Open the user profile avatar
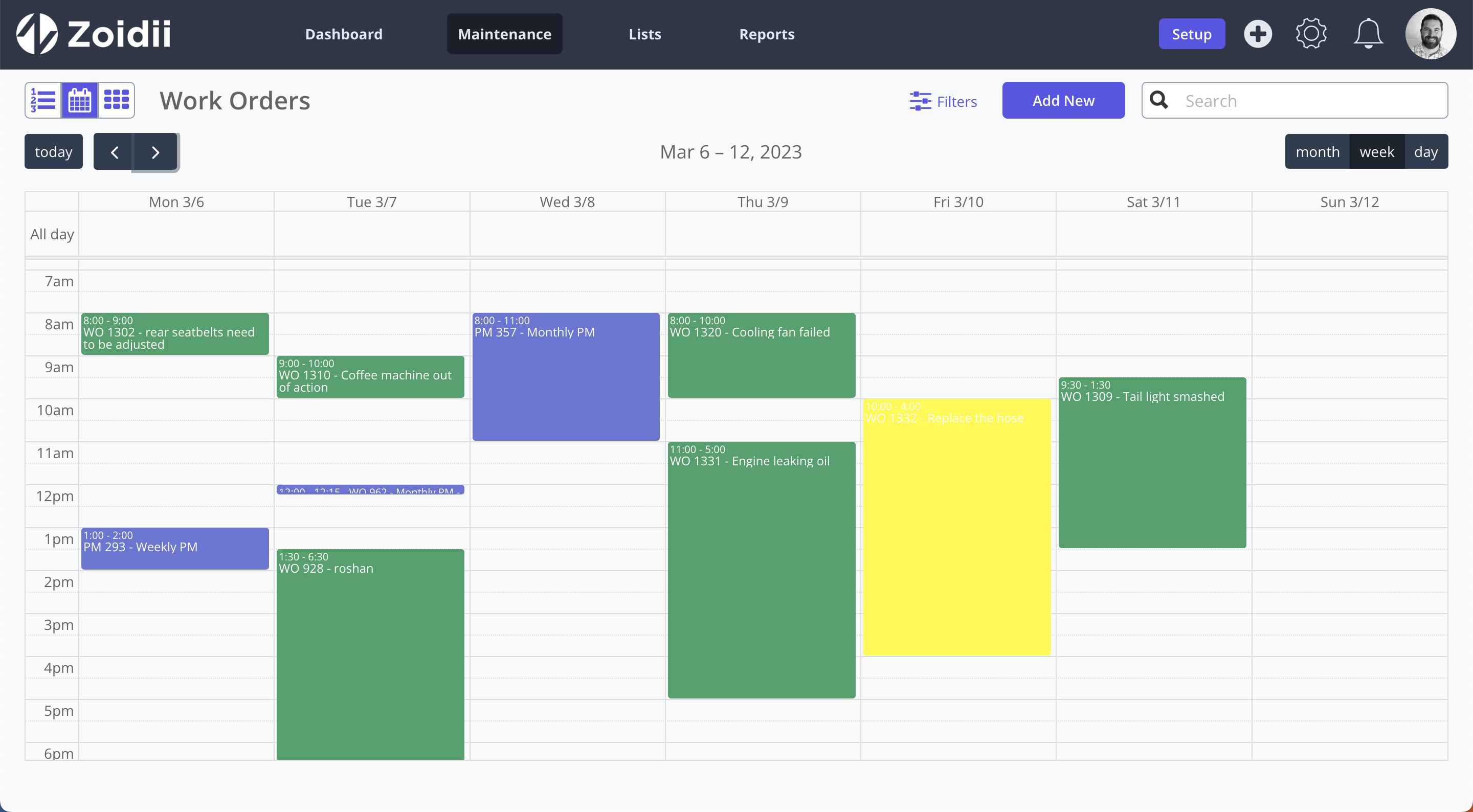Screen dimensions: 1473x812 pyautogui.click(x=1430, y=34)
